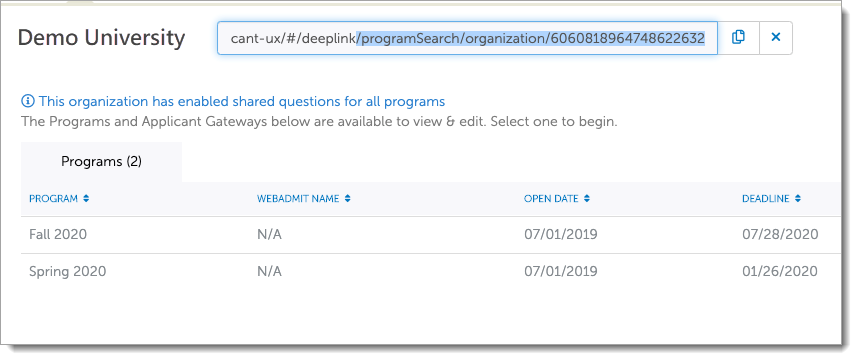Click the sort arrows icon next to PROGRAM

(86, 199)
